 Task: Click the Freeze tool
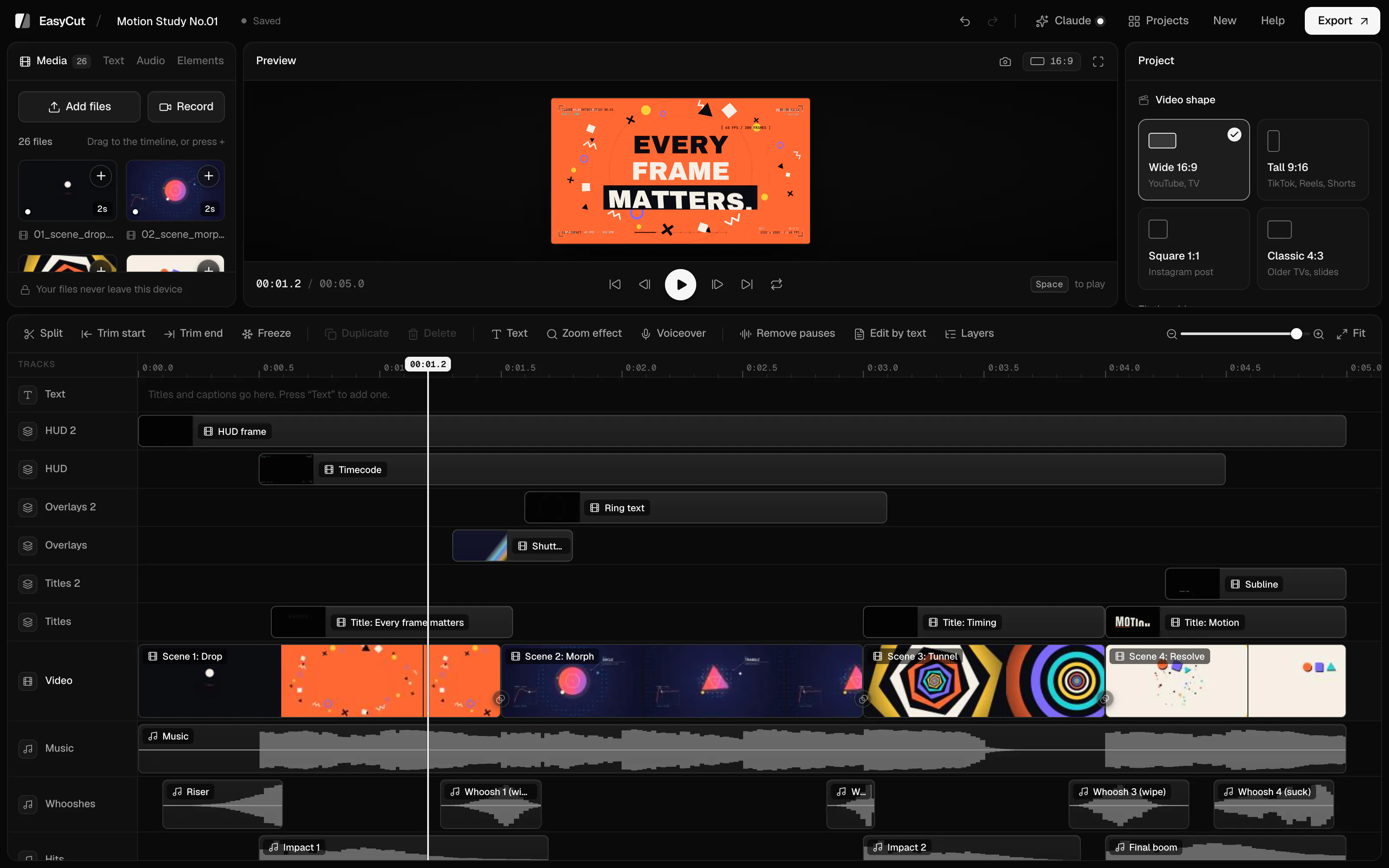(267, 334)
